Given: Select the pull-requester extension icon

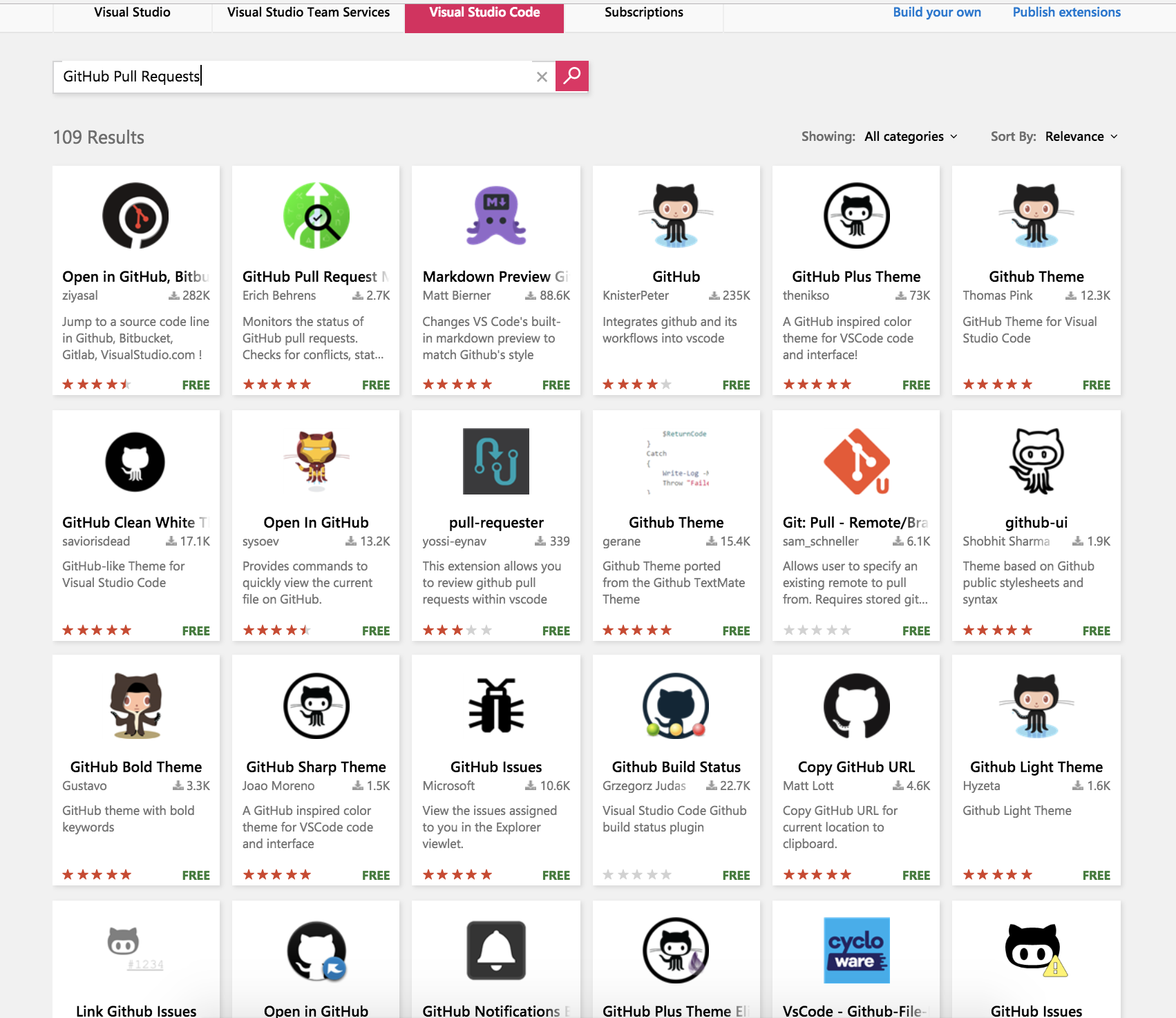Looking at the screenshot, I should (495, 461).
